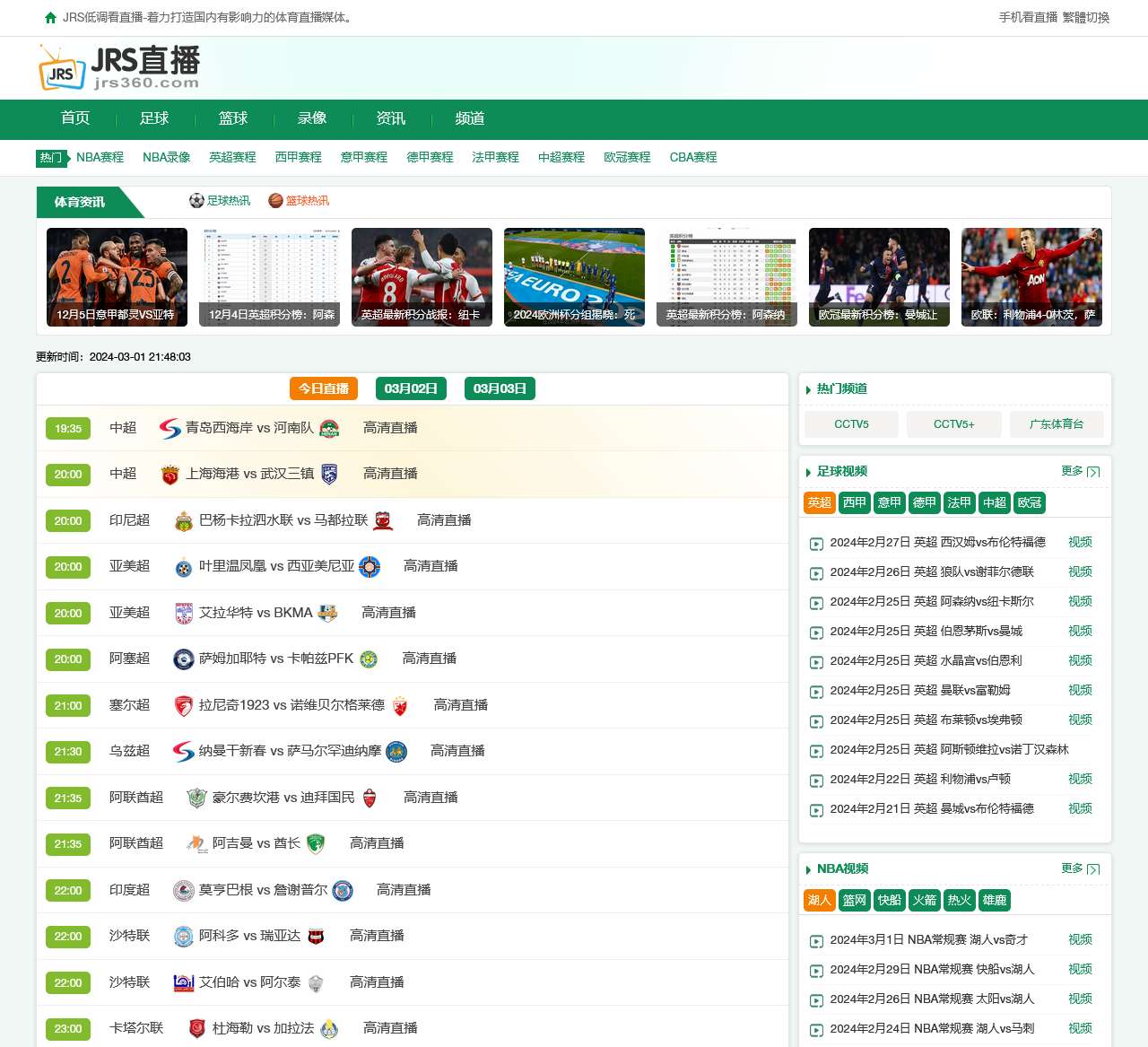This screenshot has width=1148, height=1047.
Task: Click 更多 in the 足球视频 panel
Action: 1080,471
